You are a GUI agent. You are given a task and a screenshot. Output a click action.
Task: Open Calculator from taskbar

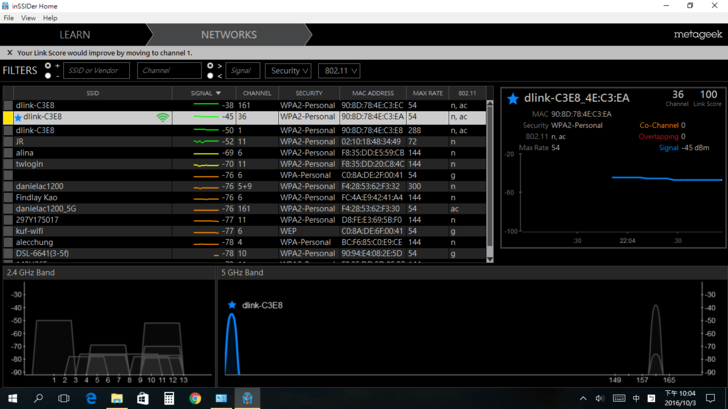pos(169,398)
